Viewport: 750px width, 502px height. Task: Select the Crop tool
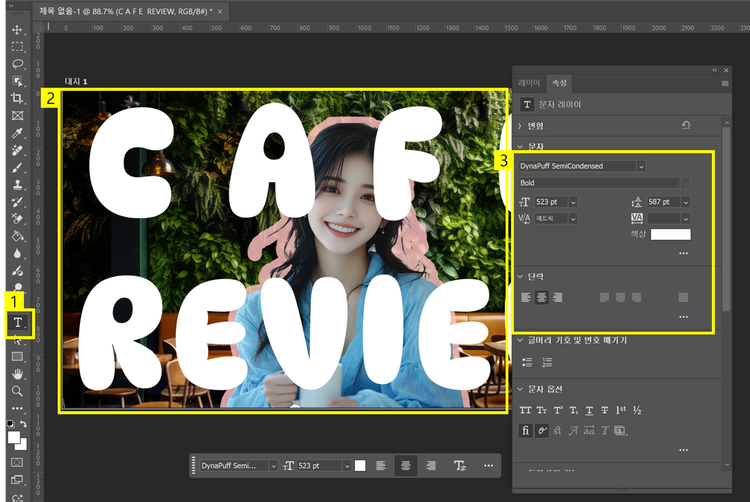[x=17, y=98]
